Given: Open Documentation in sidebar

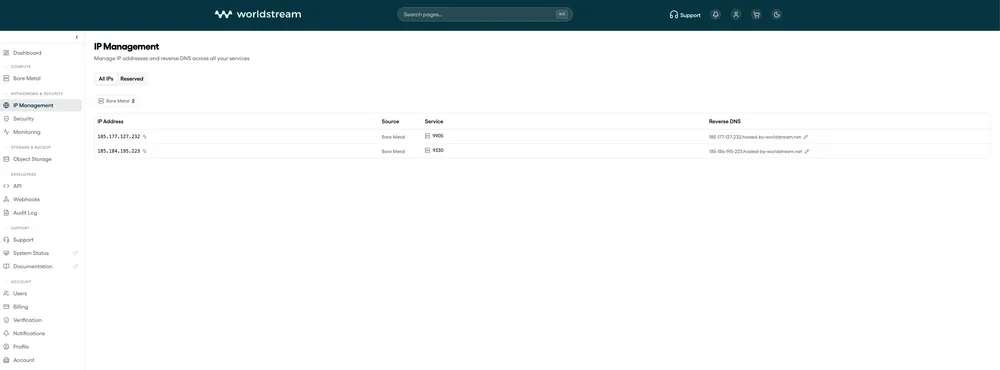Looking at the screenshot, I should tap(33, 266).
